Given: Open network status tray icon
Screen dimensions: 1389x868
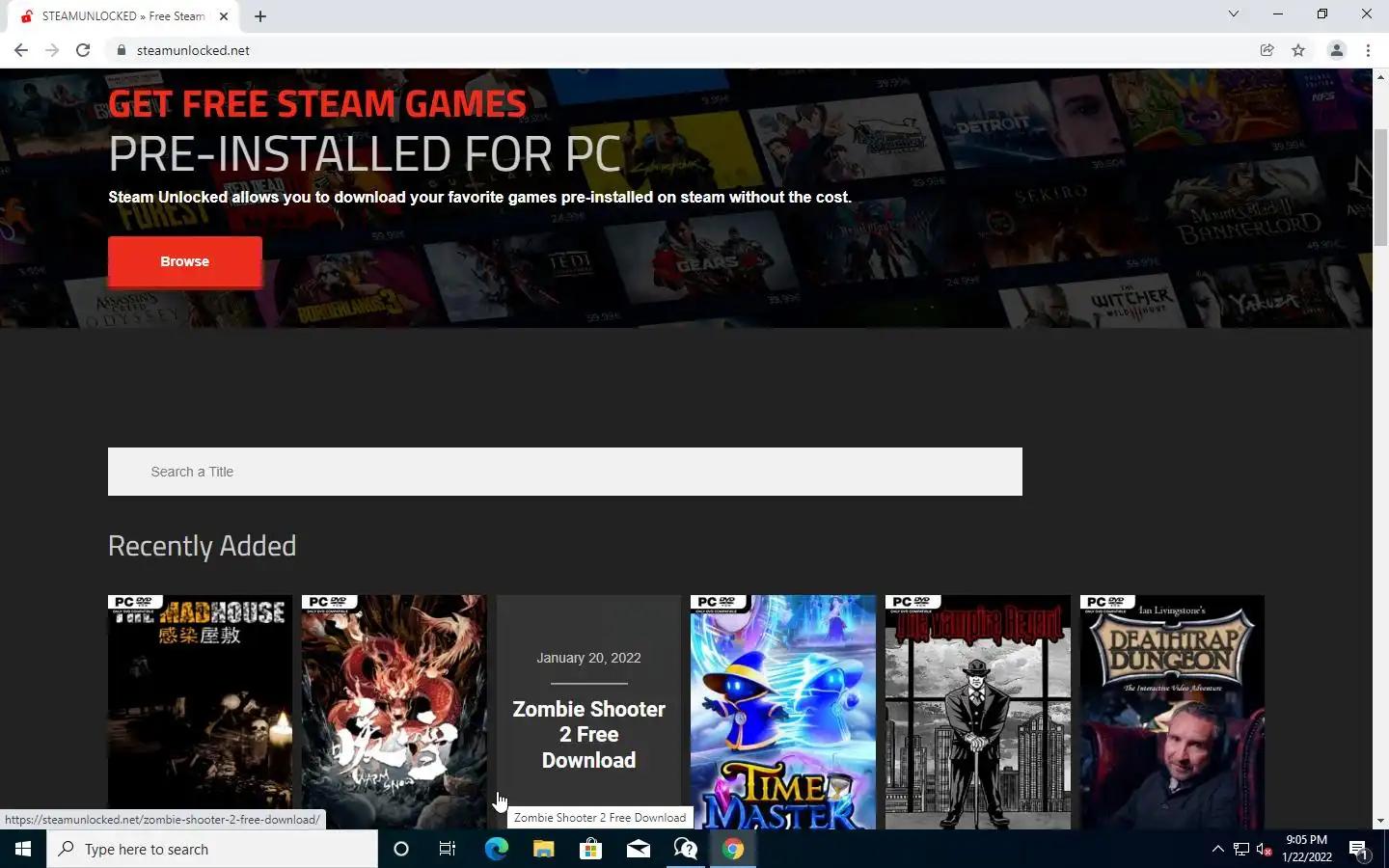Looking at the screenshot, I should click(1241, 849).
